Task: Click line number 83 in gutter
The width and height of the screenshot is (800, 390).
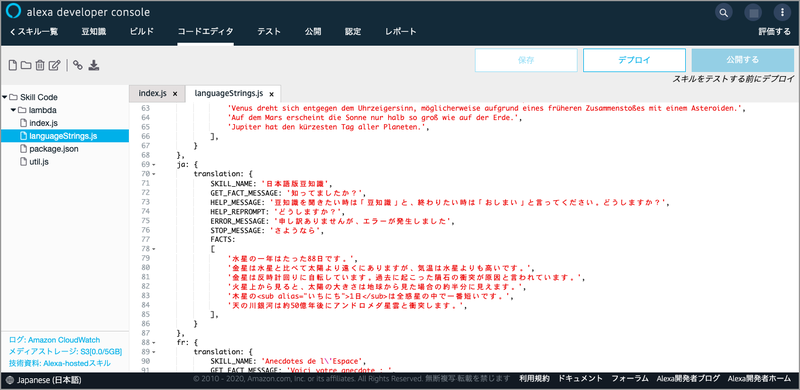Action: coord(145,296)
